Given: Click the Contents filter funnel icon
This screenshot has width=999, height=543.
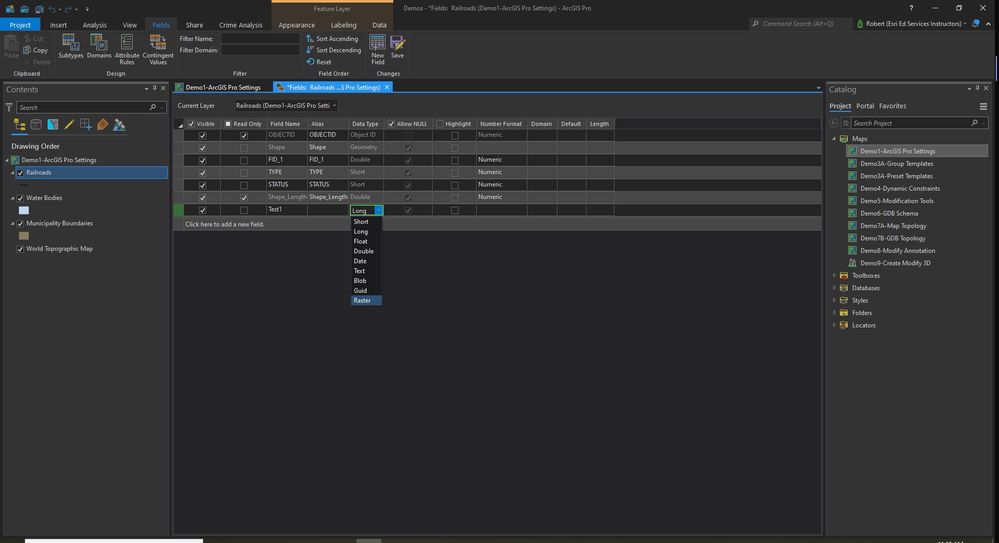Looking at the screenshot, I should point(9,107).
